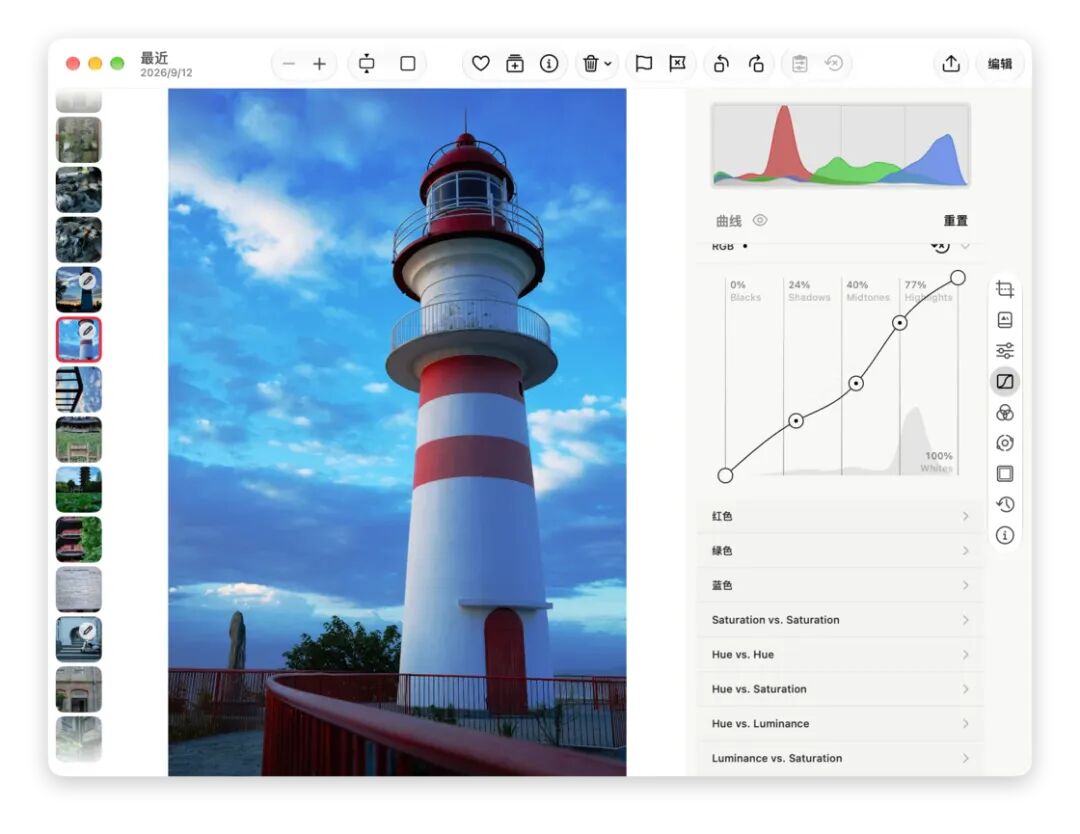This screenshot has height=834, width=1080.
Task: Click the fit-to-window icon in toolbar
Action: click(366, 64)
